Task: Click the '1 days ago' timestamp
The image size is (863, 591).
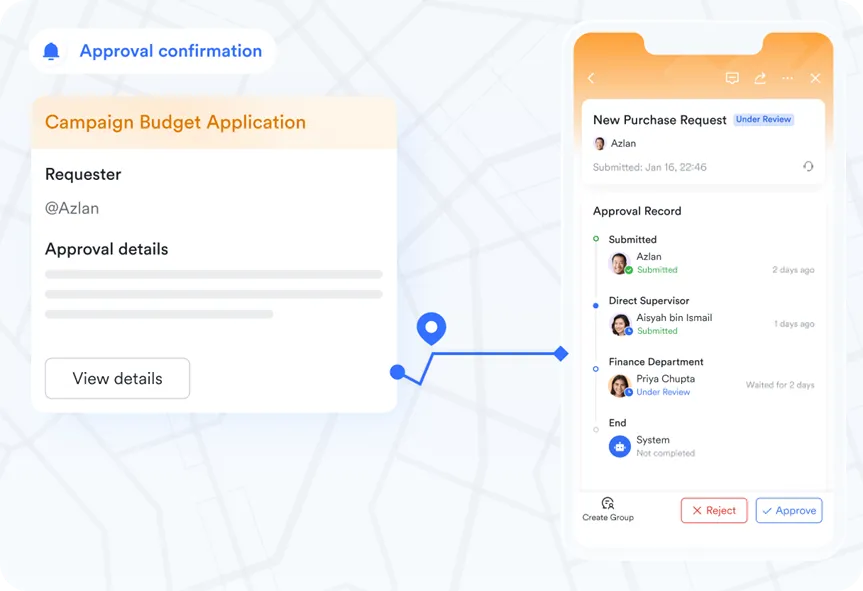Action: tap(794, 324)
